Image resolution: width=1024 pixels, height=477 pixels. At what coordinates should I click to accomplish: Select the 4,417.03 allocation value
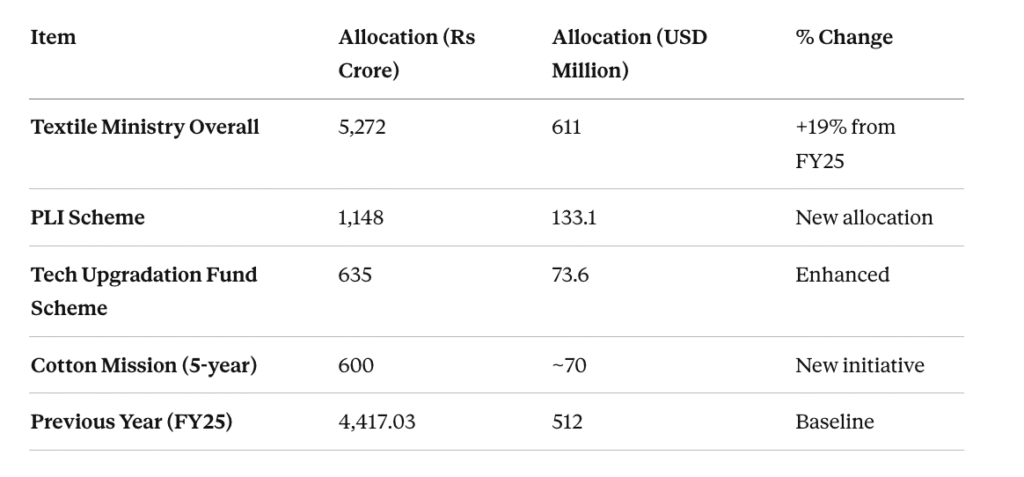tap(377, 422)
